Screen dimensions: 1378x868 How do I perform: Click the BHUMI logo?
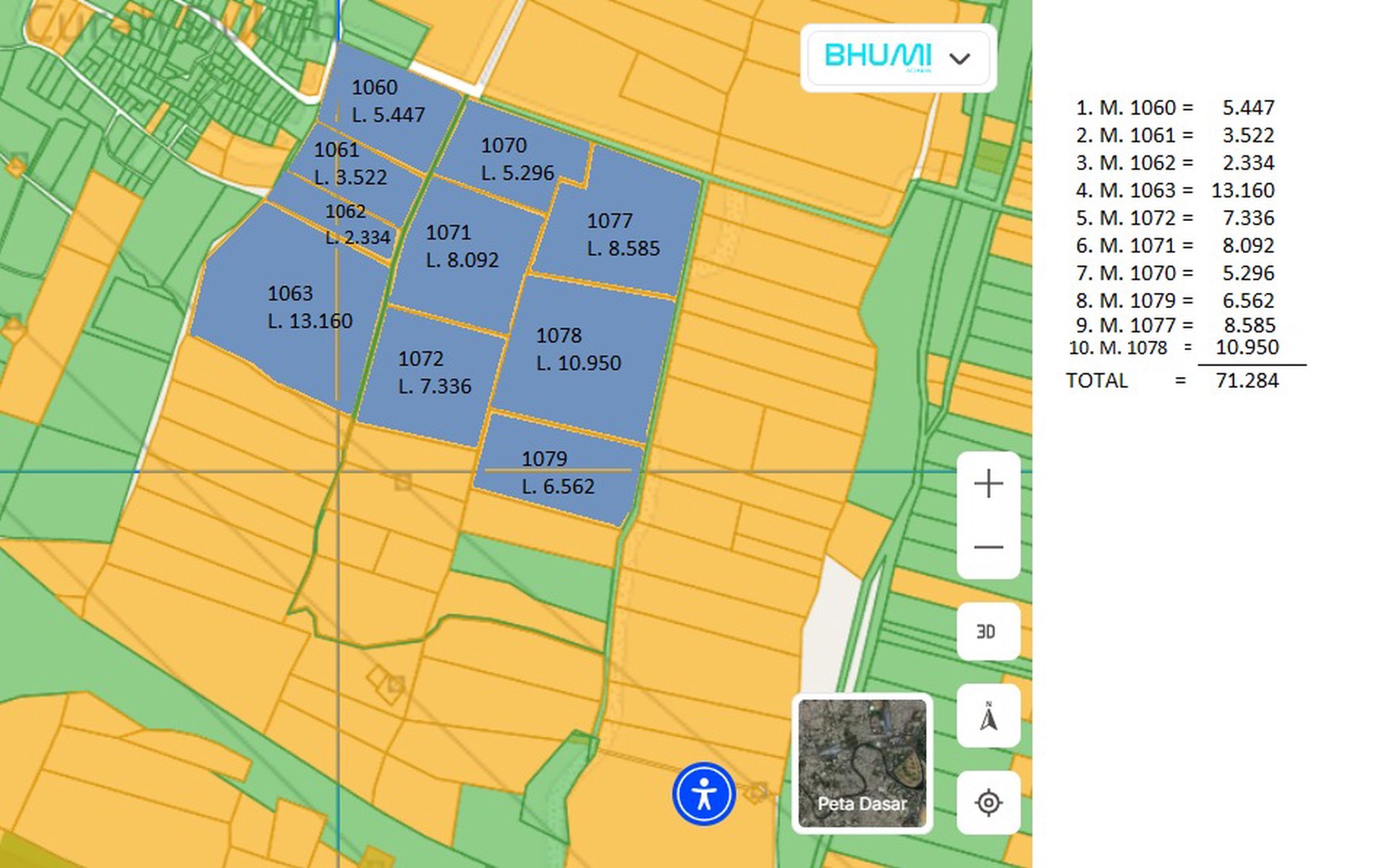[877, 57]
